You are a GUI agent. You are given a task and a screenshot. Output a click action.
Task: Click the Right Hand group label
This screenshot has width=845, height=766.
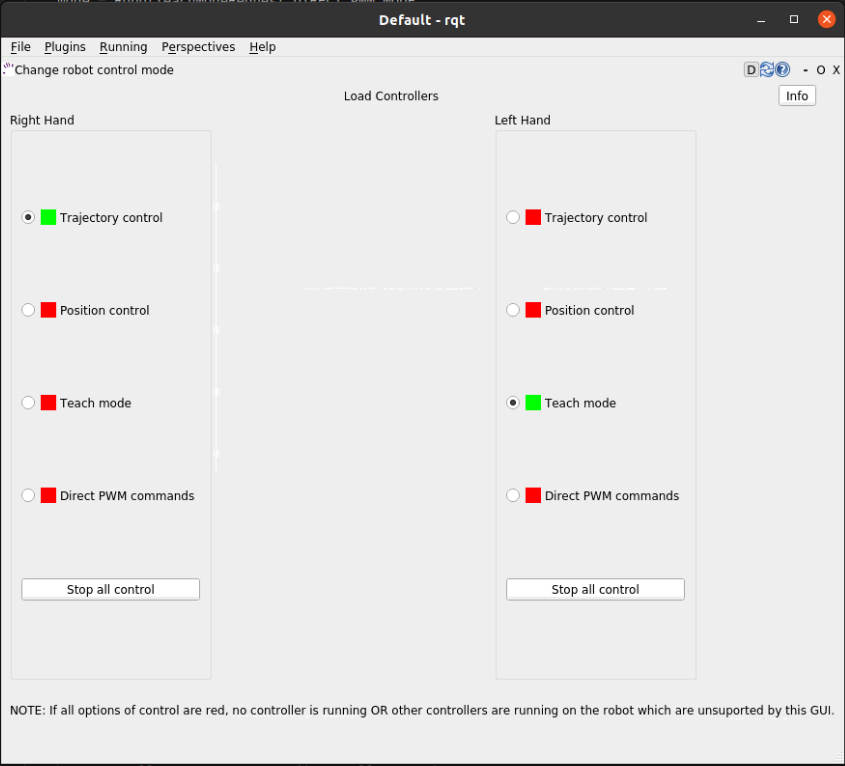tap(42, 120)
